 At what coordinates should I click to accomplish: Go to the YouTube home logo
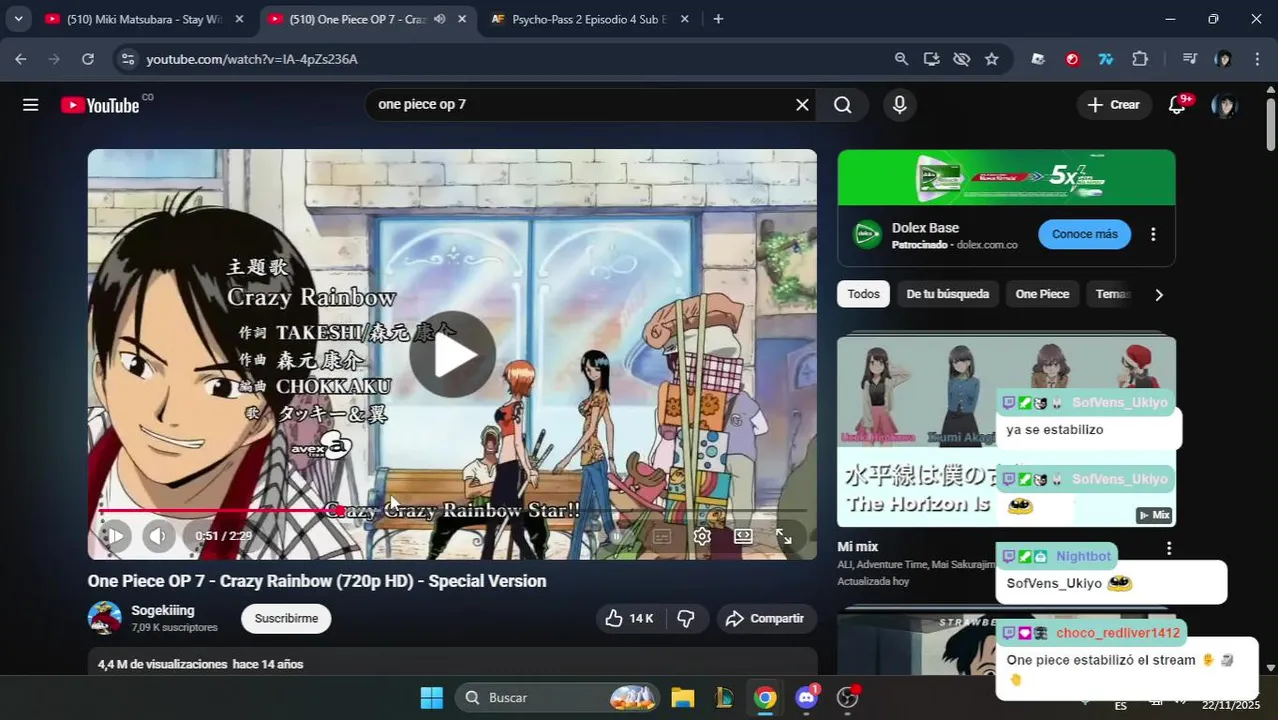coord(100,105)
